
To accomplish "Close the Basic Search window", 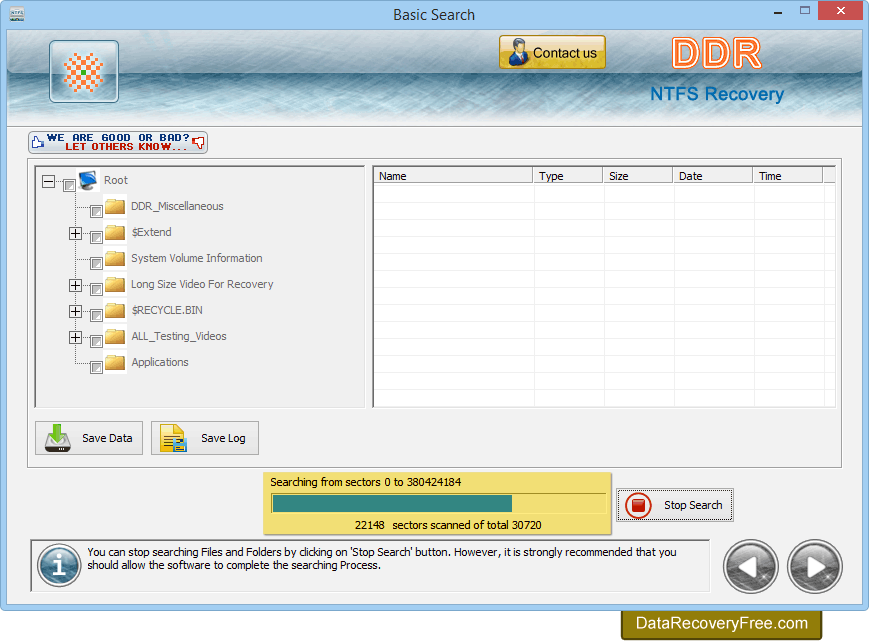I will [x=841, y=11].
